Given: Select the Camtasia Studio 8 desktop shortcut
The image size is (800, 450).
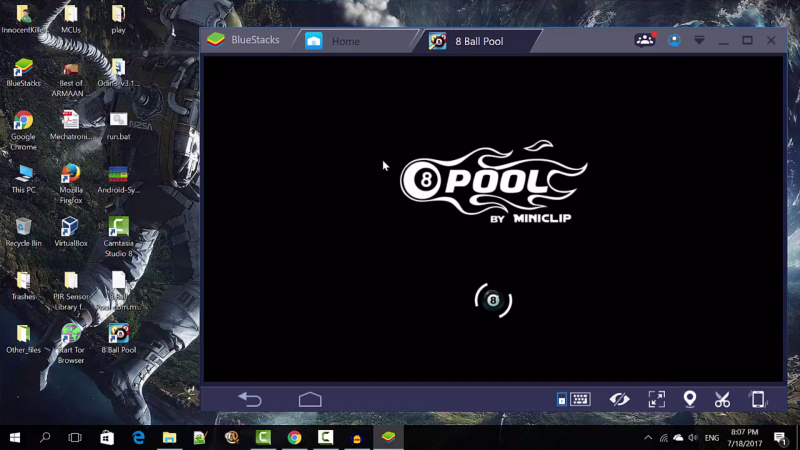Looking at the screenshot, I should (118, 237).
